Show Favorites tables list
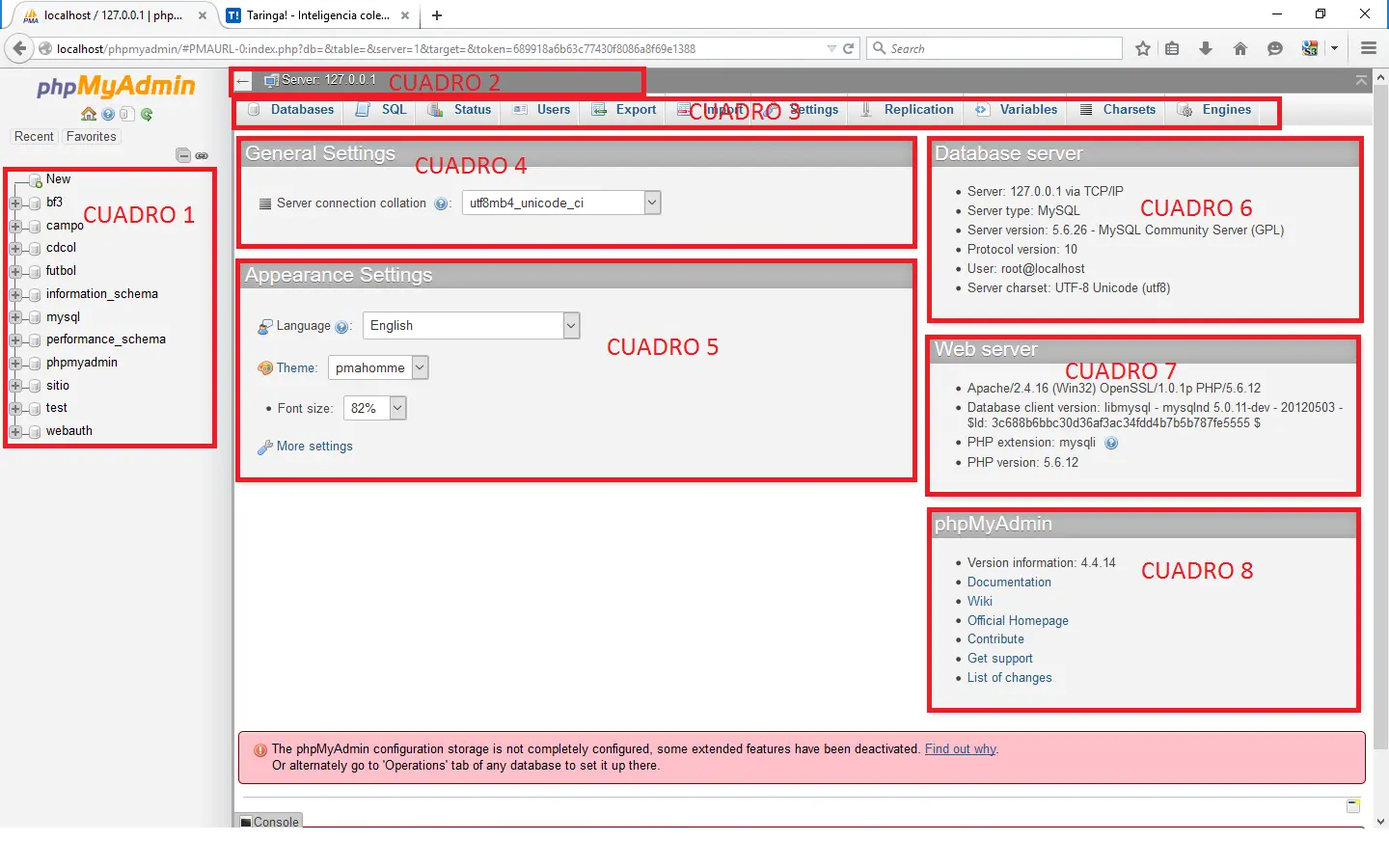Image resolution: width=1389 pixels, height=868 pixels. 92,137
